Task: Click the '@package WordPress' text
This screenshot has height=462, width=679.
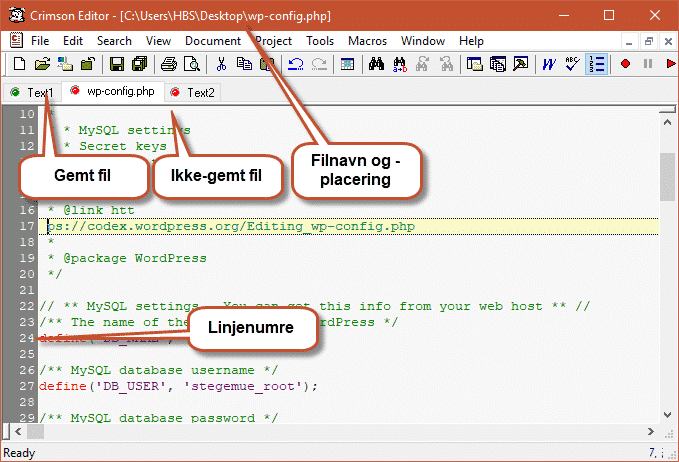Action: 135,258
